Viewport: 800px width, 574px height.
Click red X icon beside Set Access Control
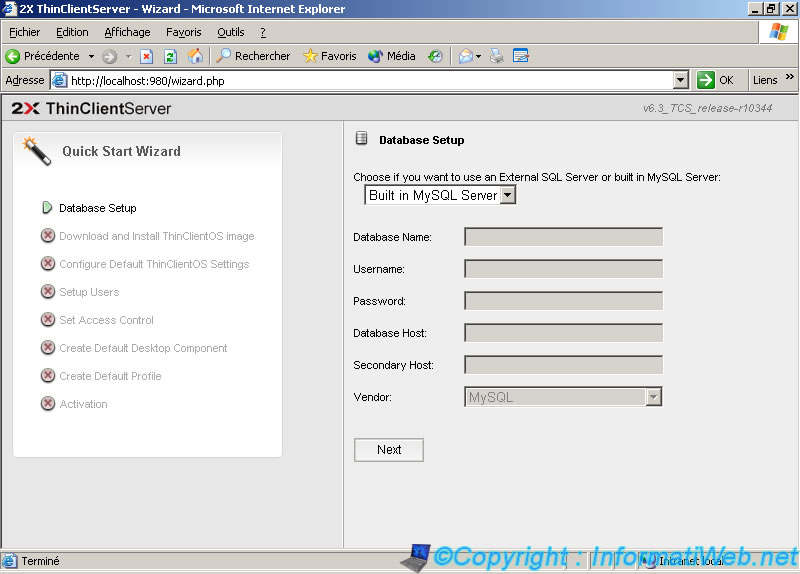point(47,319)
